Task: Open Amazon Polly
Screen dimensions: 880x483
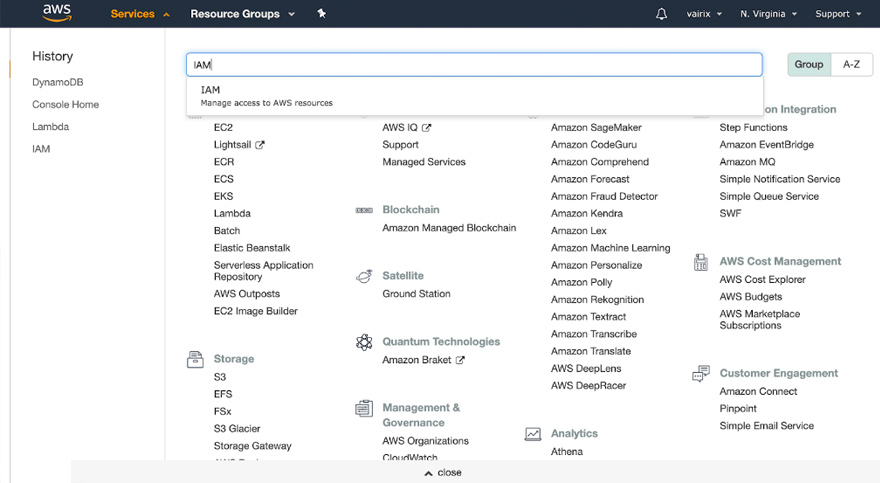Action: coord(581,283)
